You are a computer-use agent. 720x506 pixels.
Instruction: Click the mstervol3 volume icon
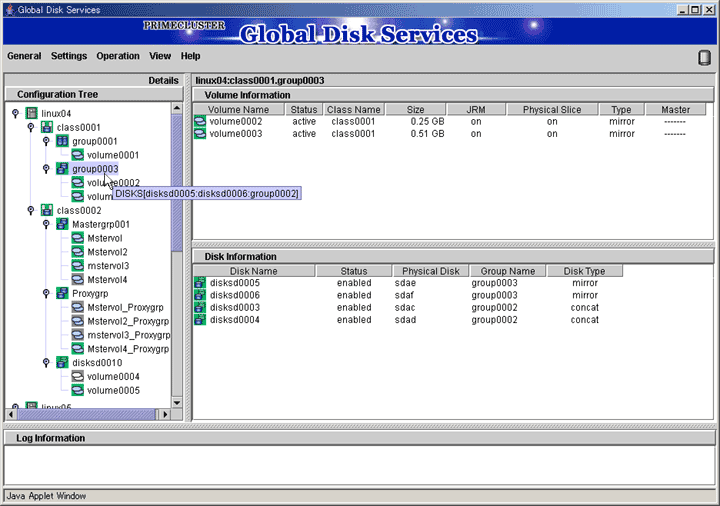78,265
